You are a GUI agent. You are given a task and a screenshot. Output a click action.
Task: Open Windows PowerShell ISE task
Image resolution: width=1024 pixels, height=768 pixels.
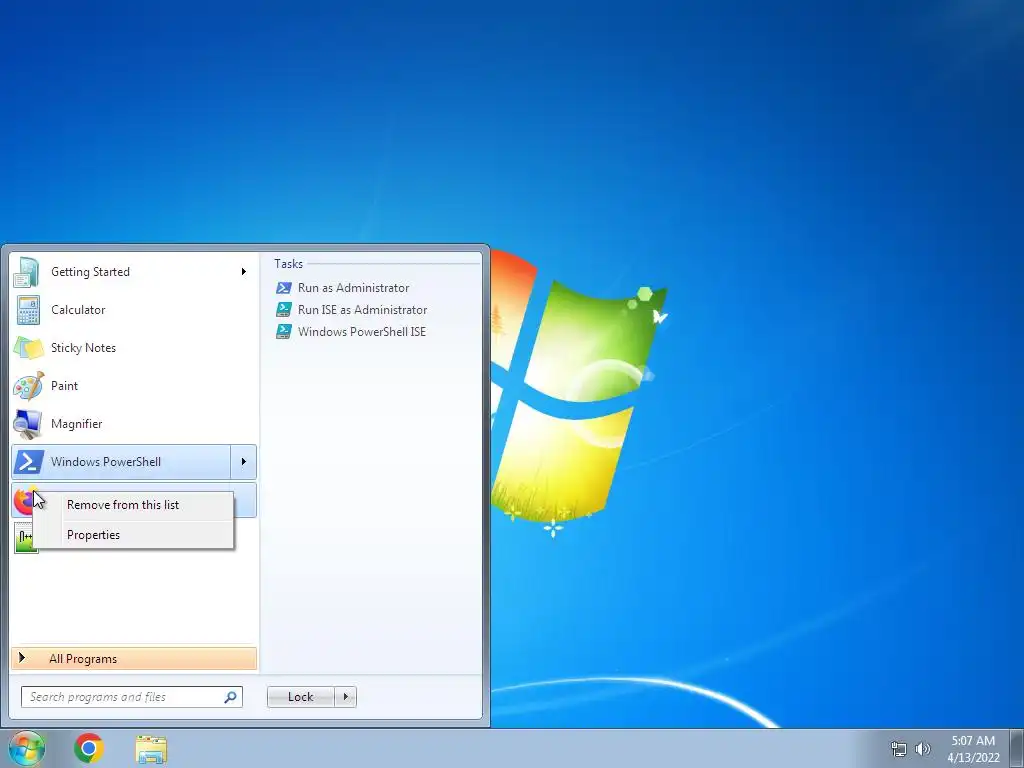coord(362,332)
